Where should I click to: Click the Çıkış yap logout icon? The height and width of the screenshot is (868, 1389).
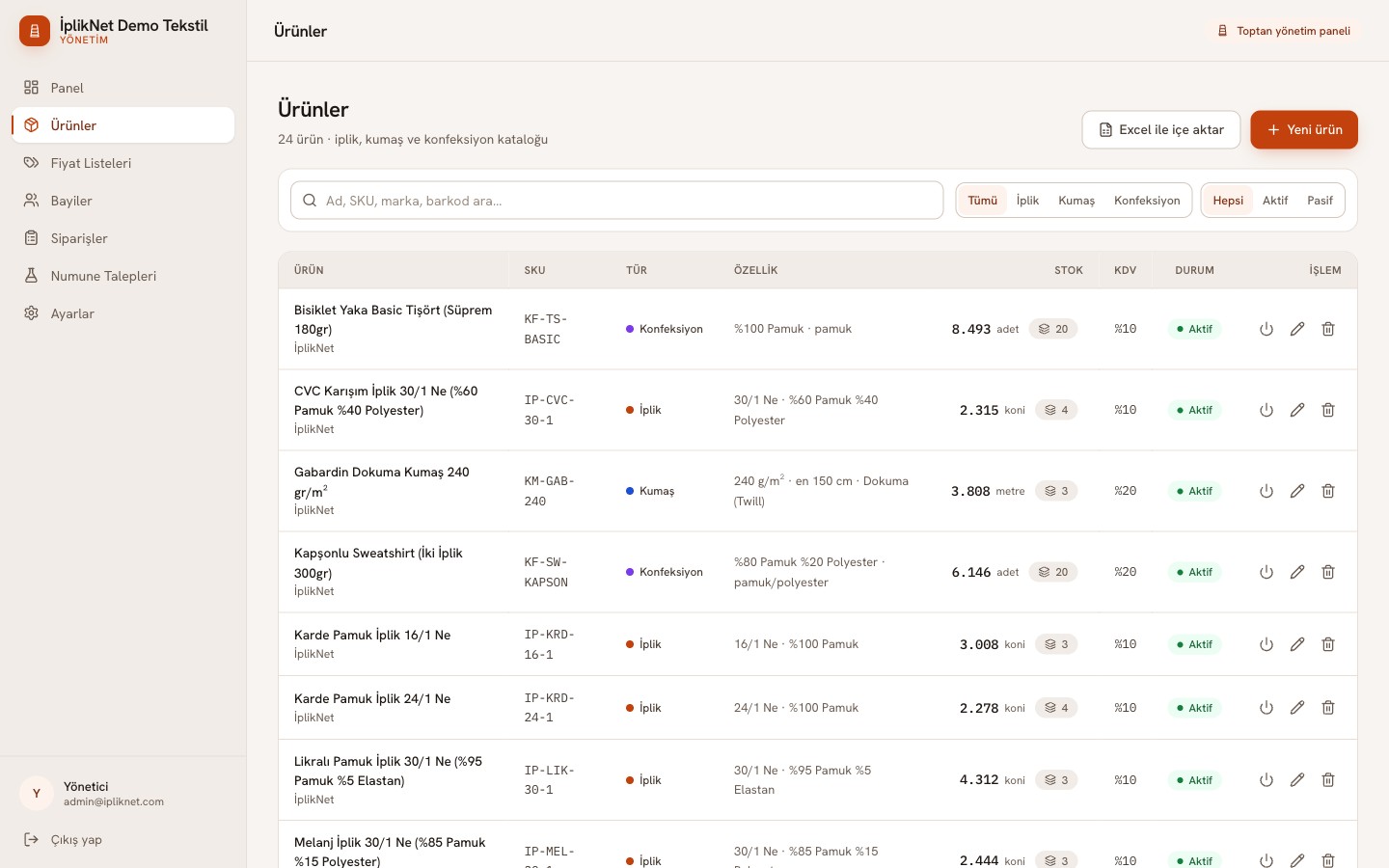pos(32,840)
